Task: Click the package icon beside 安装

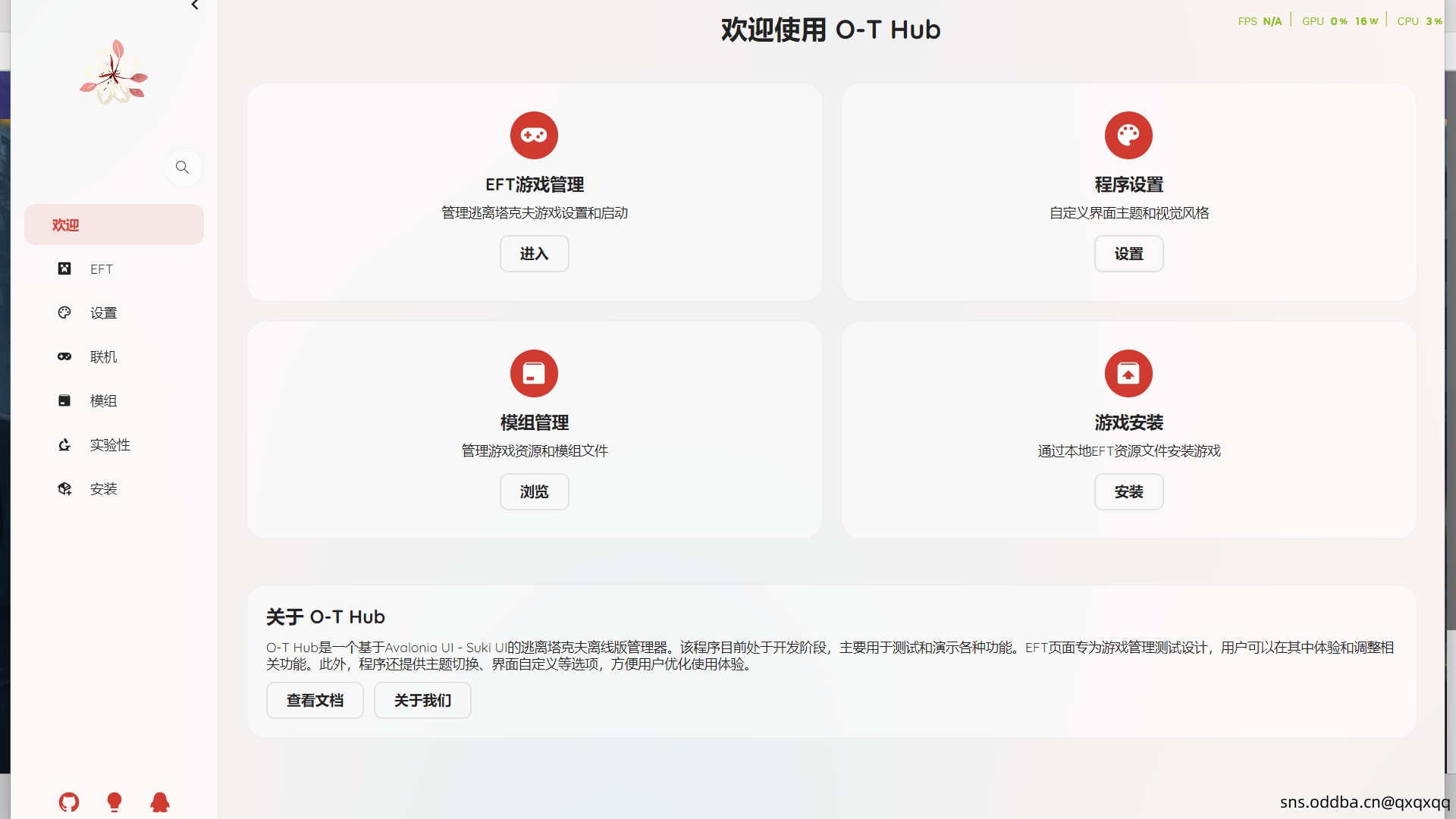Action: [x=64, y=488]
